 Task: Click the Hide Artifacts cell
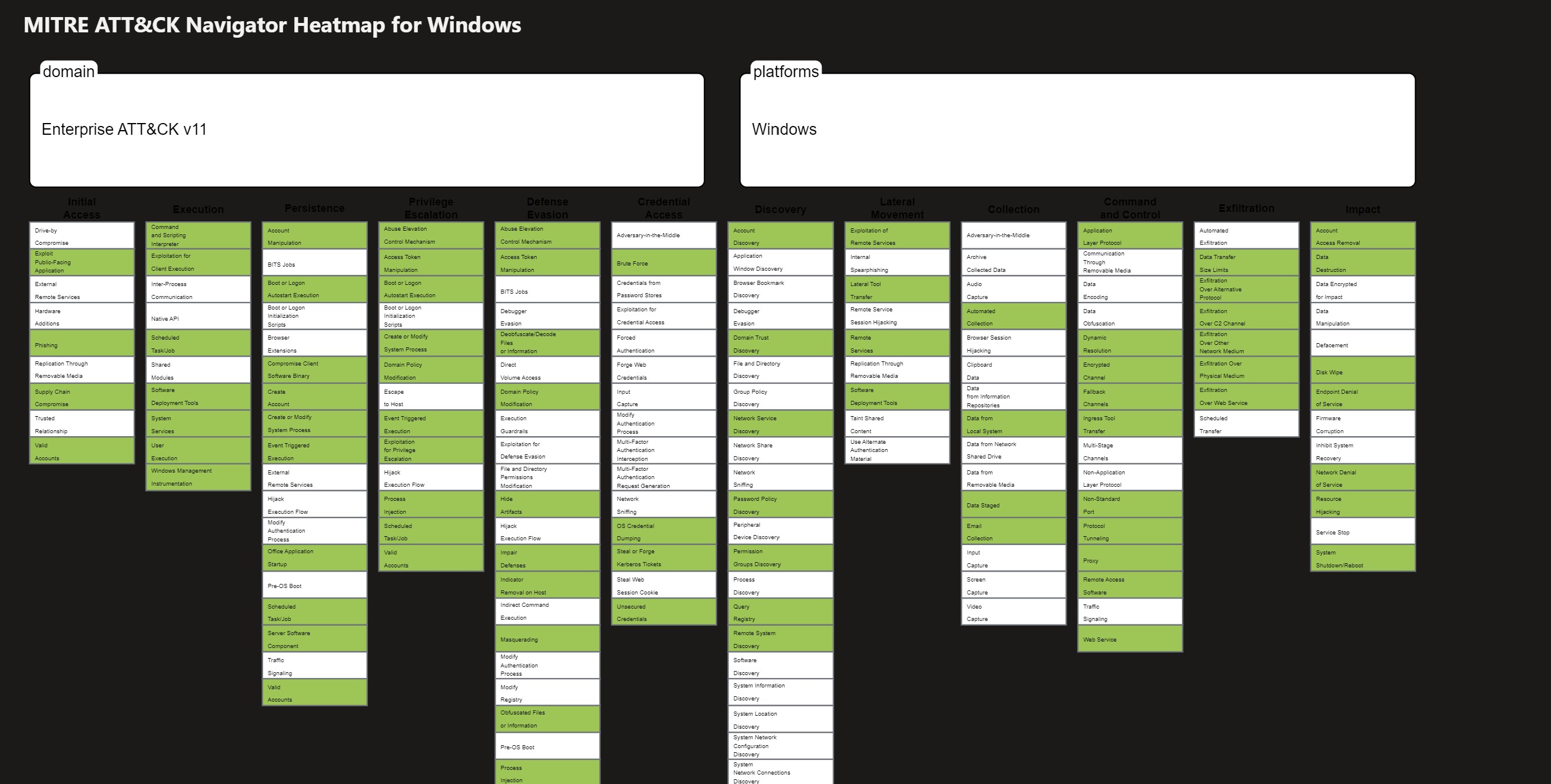[x=547, y=504]
